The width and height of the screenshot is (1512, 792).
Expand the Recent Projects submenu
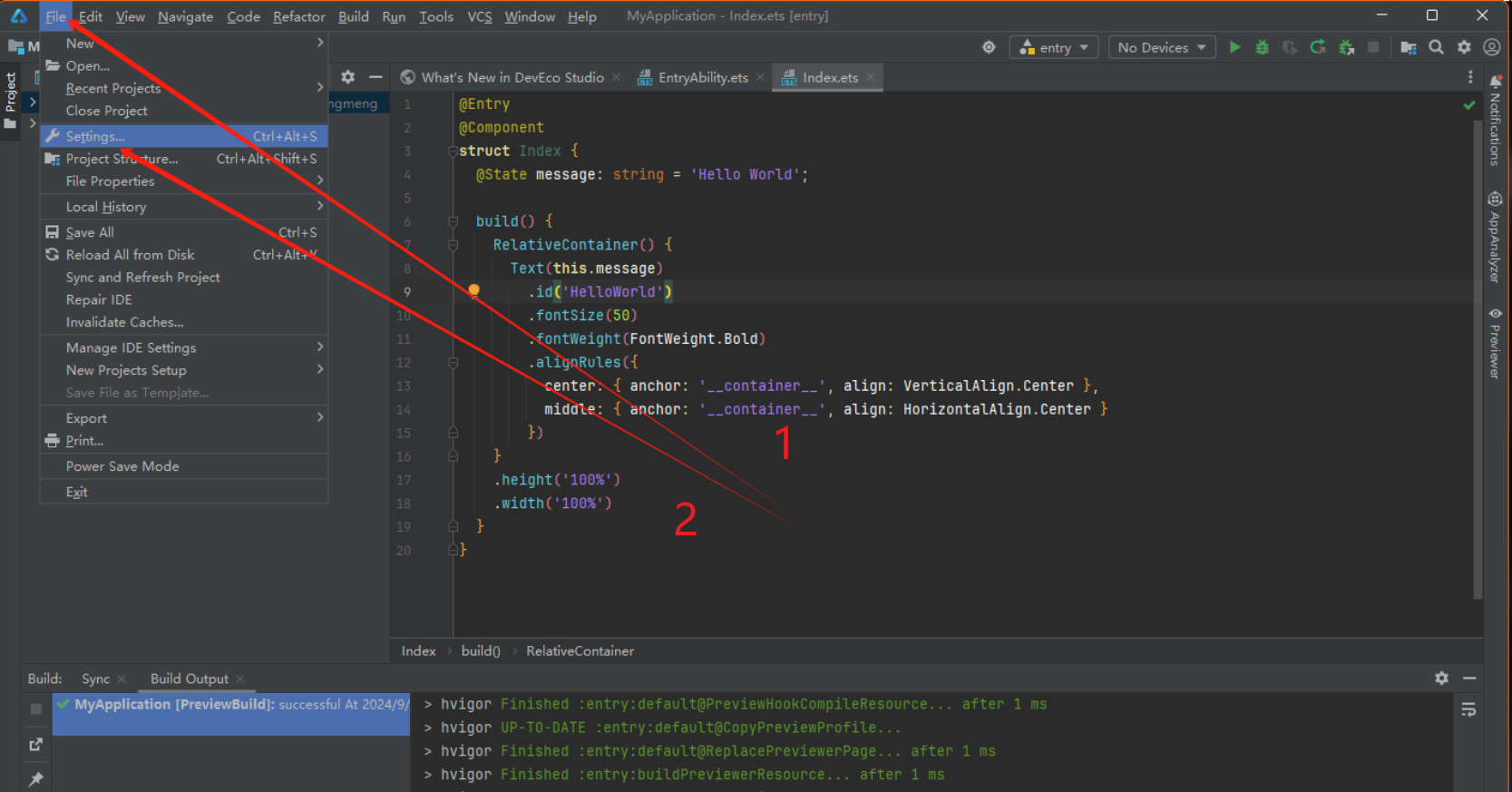pos(184,88)
